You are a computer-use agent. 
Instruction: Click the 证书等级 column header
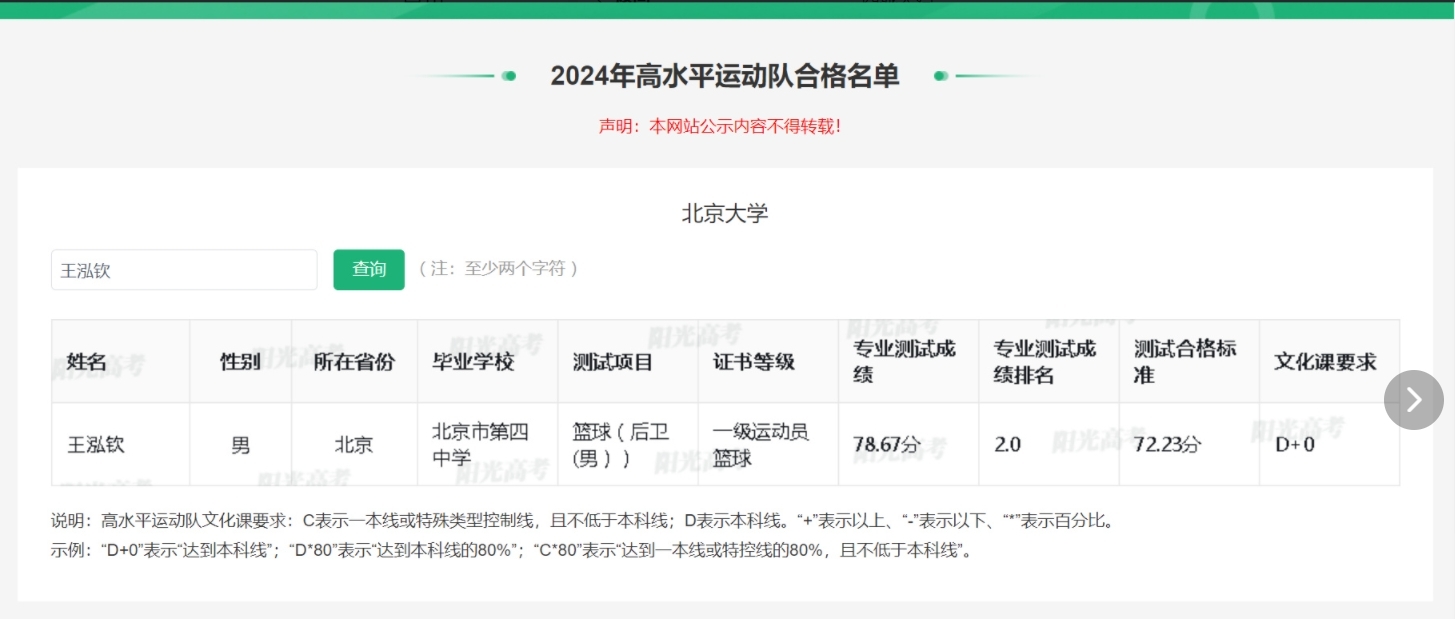click(x=768, y=362)
